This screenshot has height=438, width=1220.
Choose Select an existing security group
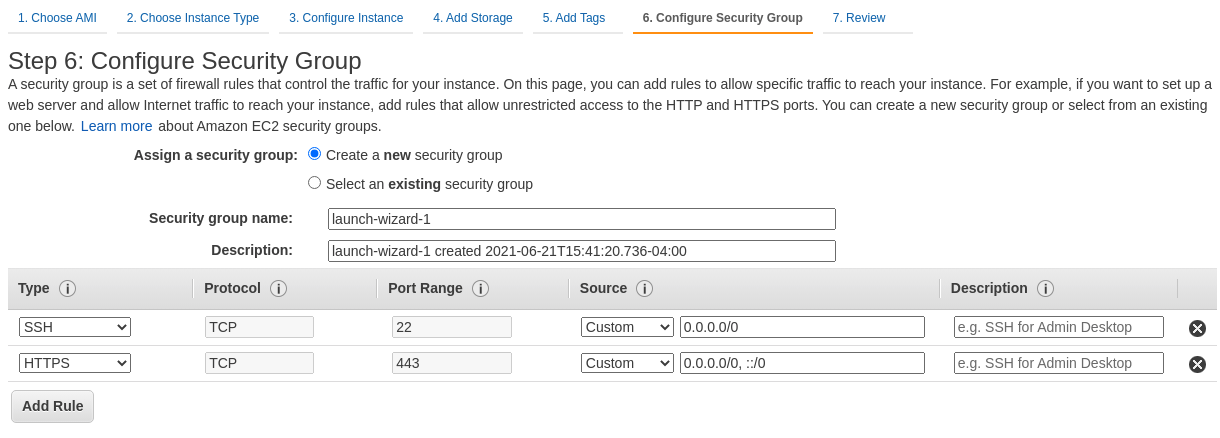tap(315, 183)
